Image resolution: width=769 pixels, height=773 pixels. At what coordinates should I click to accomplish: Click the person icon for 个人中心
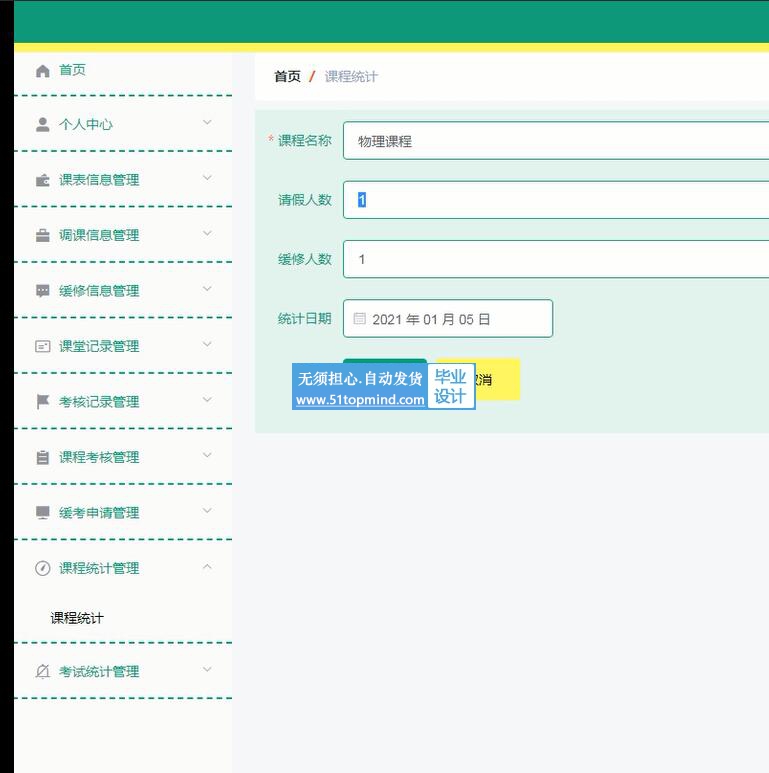tap(42, 125)
